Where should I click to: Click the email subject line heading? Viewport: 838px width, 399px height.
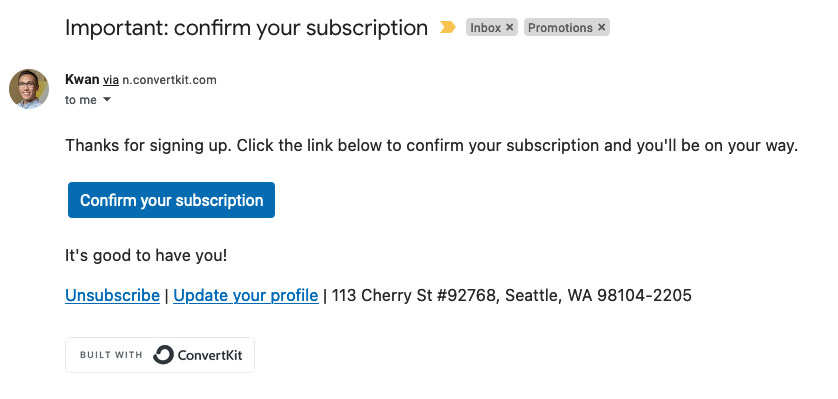click(246, 28)
